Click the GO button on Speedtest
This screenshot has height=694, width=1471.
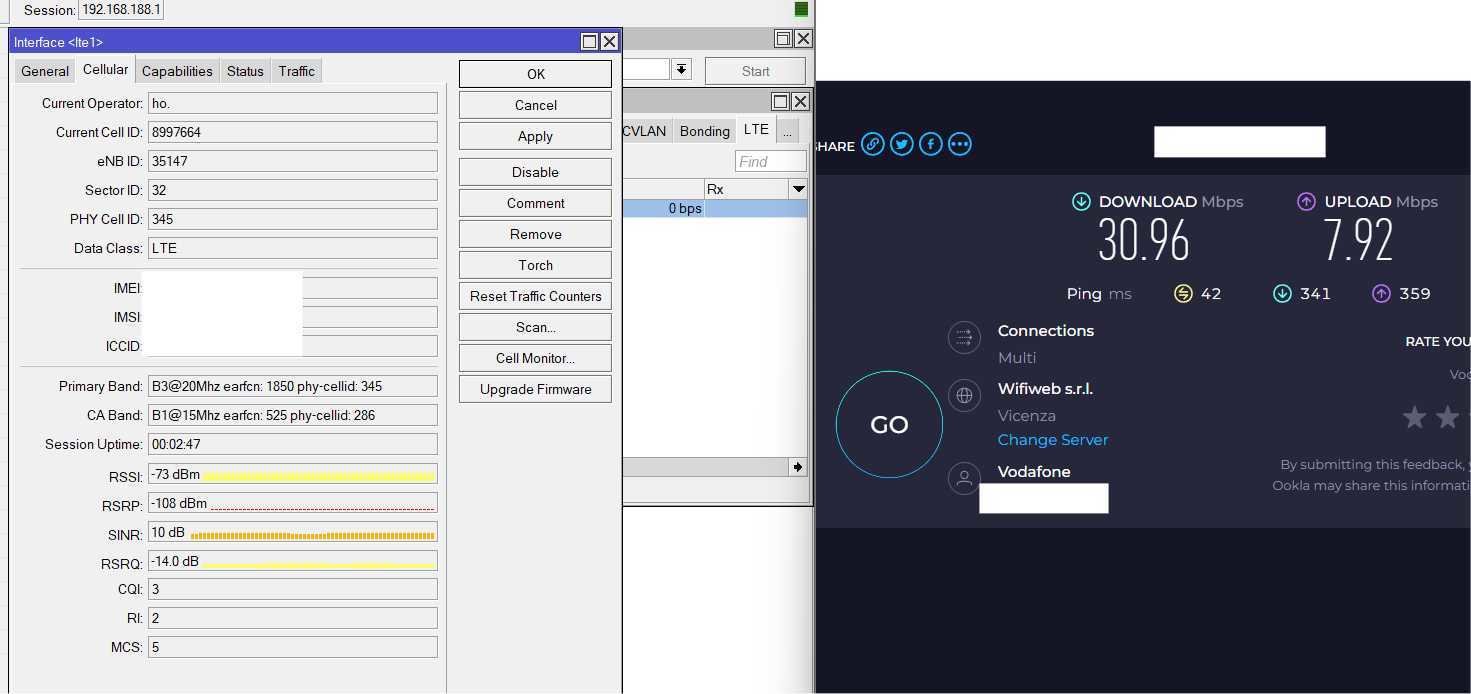(x=889, y=424)
